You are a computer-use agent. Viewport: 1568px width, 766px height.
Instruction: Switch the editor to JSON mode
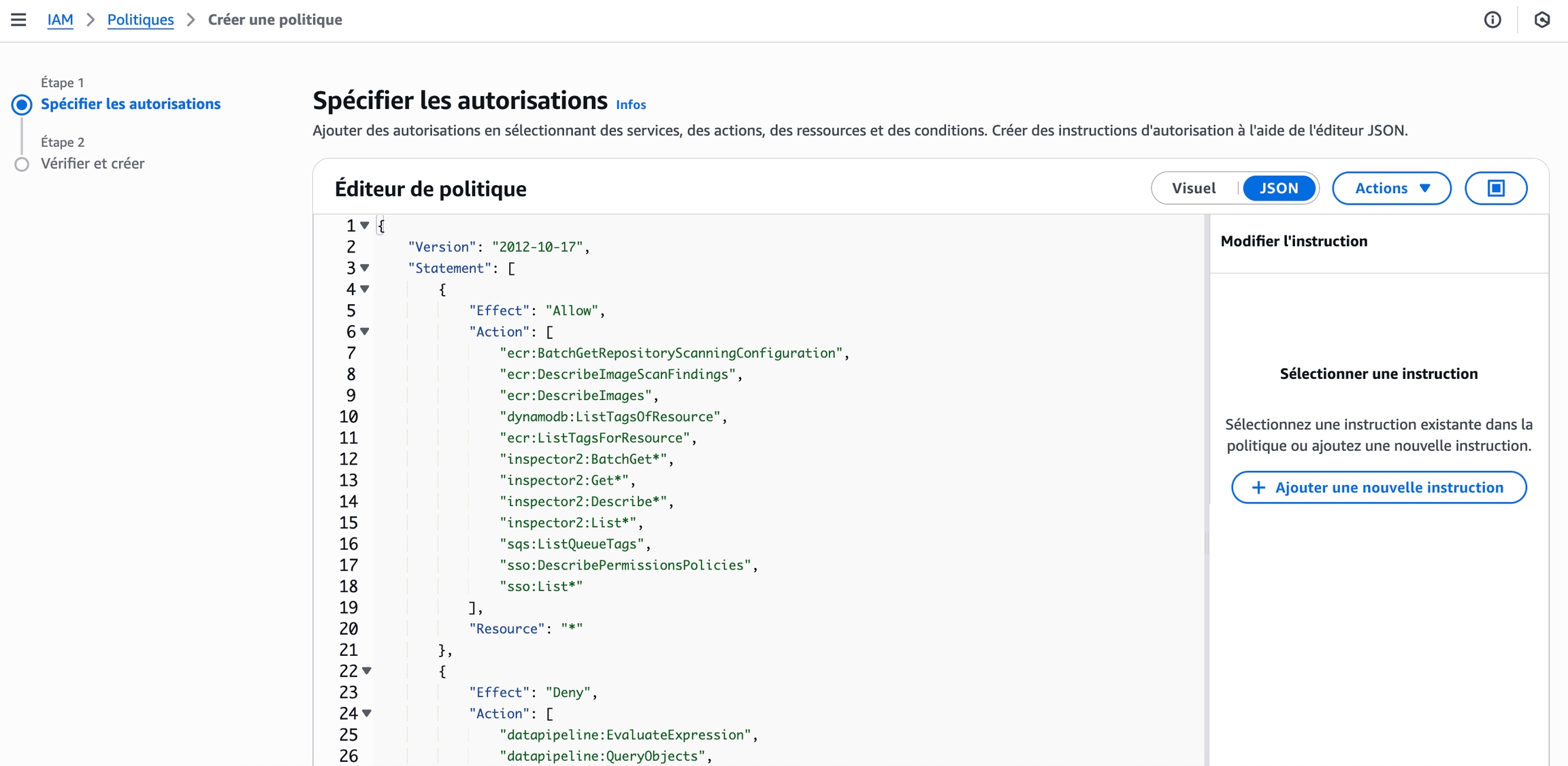tap(1278, 188)
